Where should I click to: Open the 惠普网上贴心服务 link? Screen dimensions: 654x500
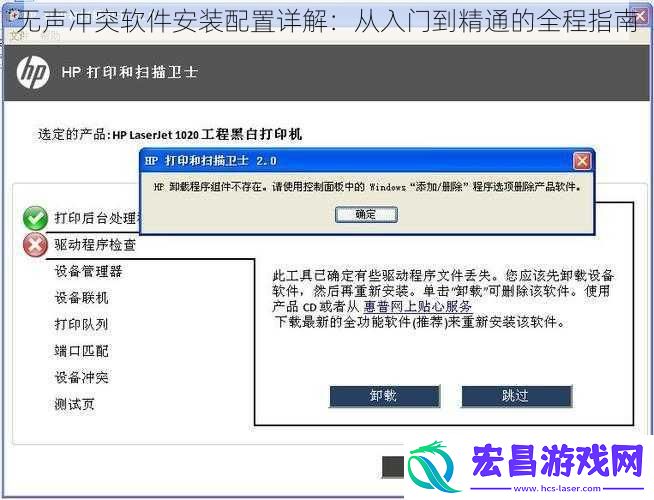418,307
